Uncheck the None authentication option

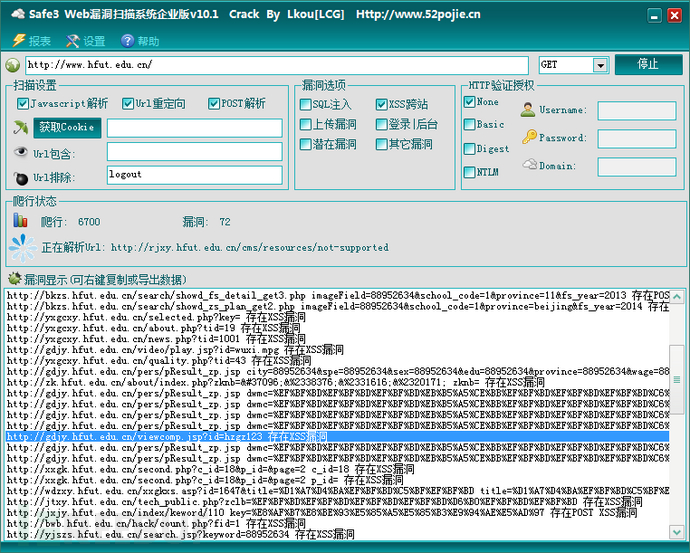click(x=470, y=102)
